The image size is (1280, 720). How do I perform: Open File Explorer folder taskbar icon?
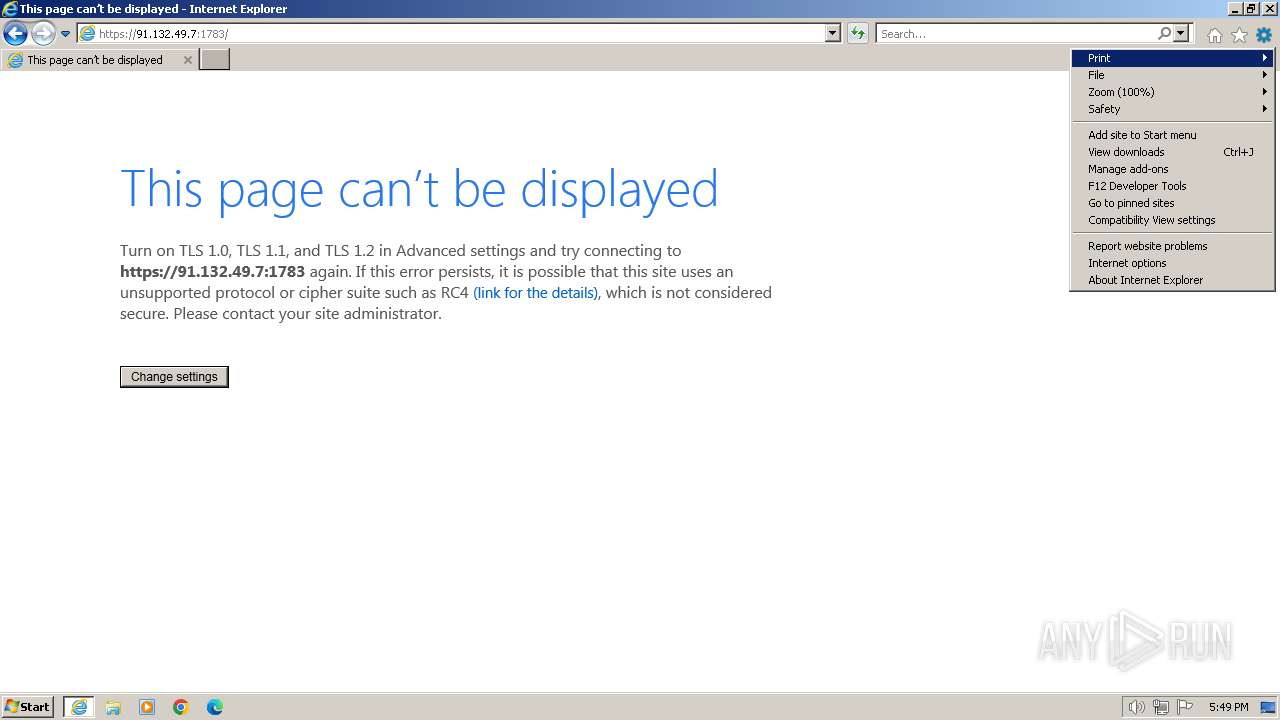113,707
